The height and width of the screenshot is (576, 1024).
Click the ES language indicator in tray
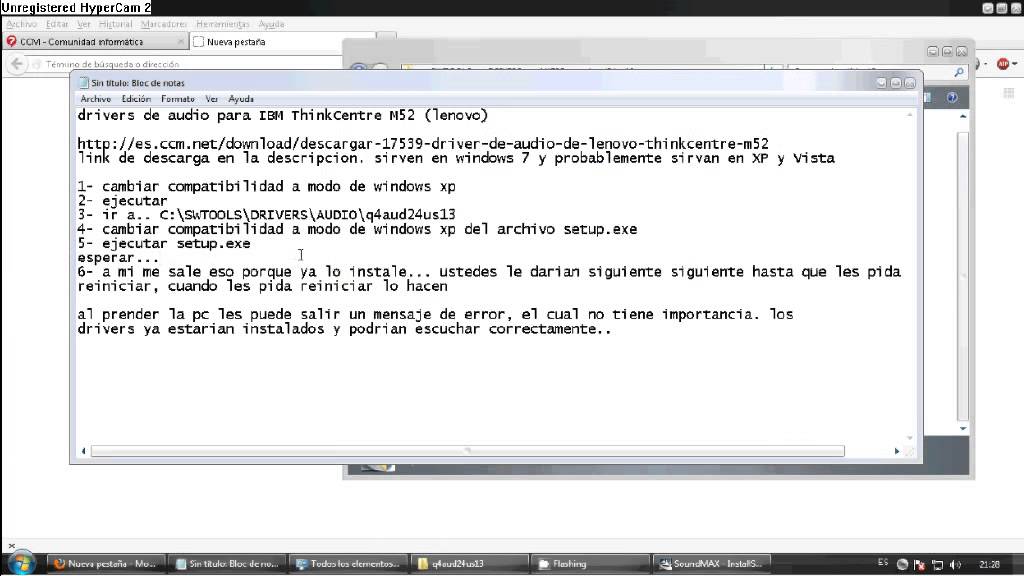click(883, 562)
